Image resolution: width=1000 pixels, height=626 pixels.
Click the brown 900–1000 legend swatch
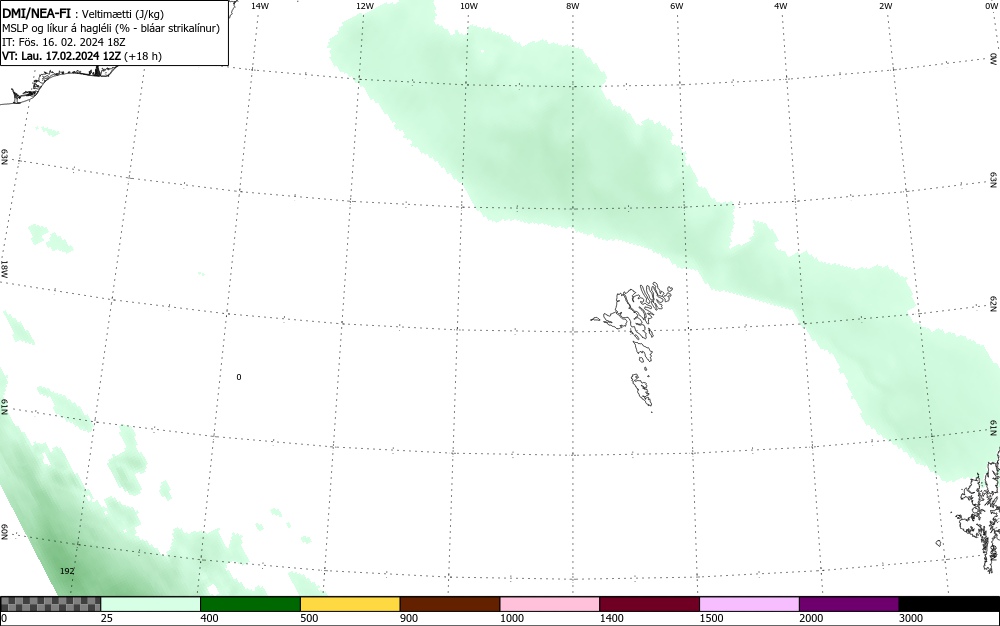pyautogui.click(x=450, y=604)
